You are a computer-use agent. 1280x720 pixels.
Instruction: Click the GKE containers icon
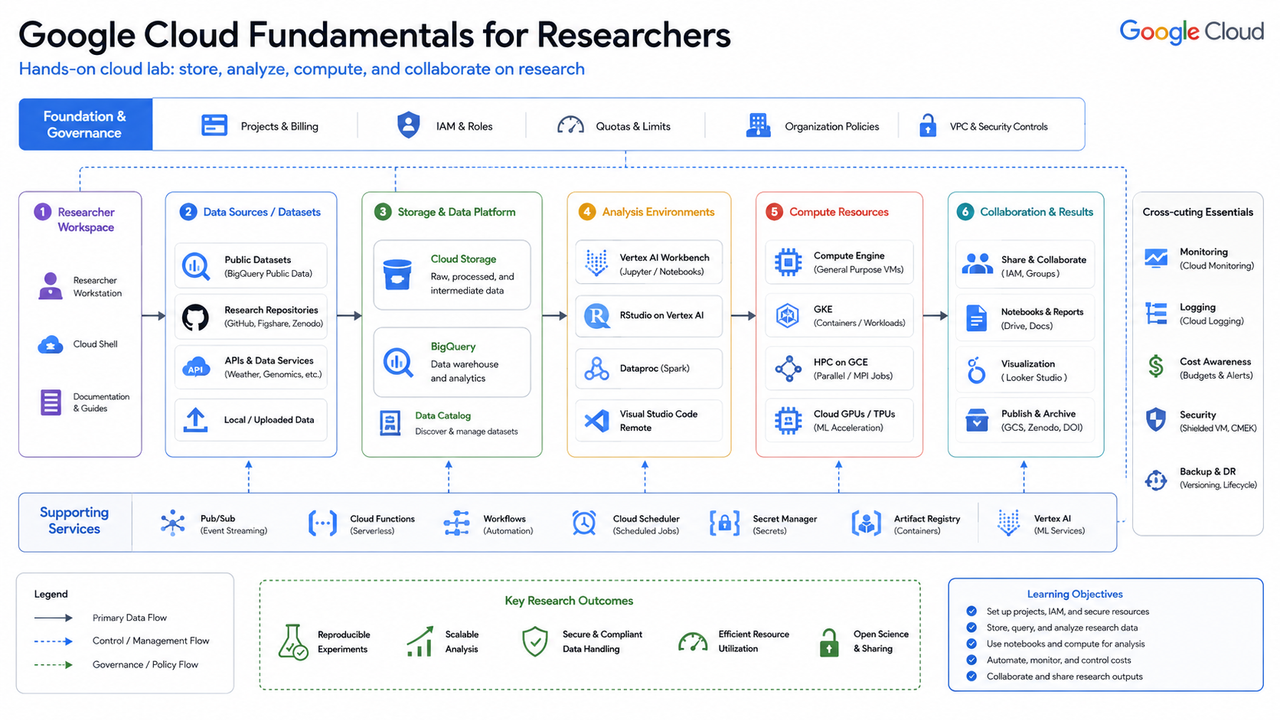(788, 316)
